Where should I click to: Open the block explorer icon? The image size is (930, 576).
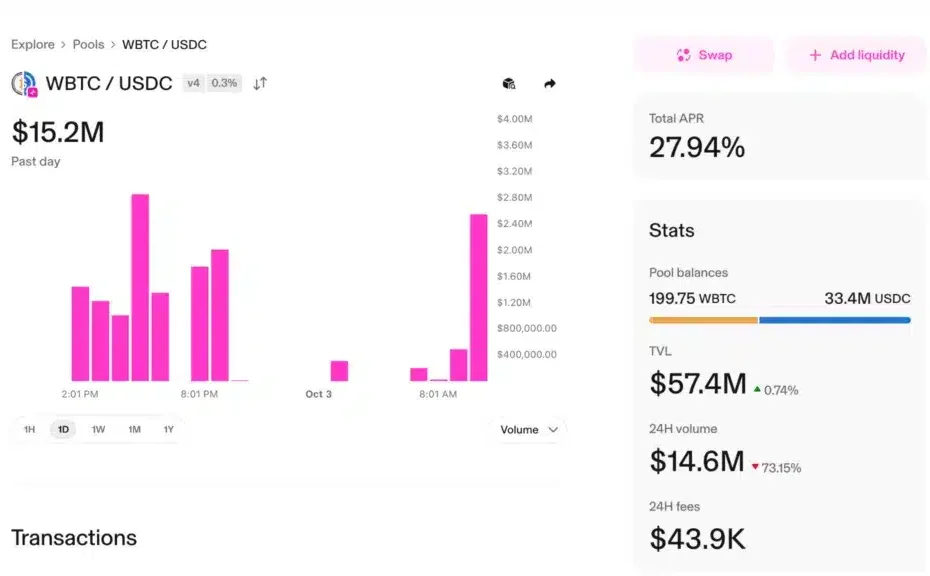point(509,84)
